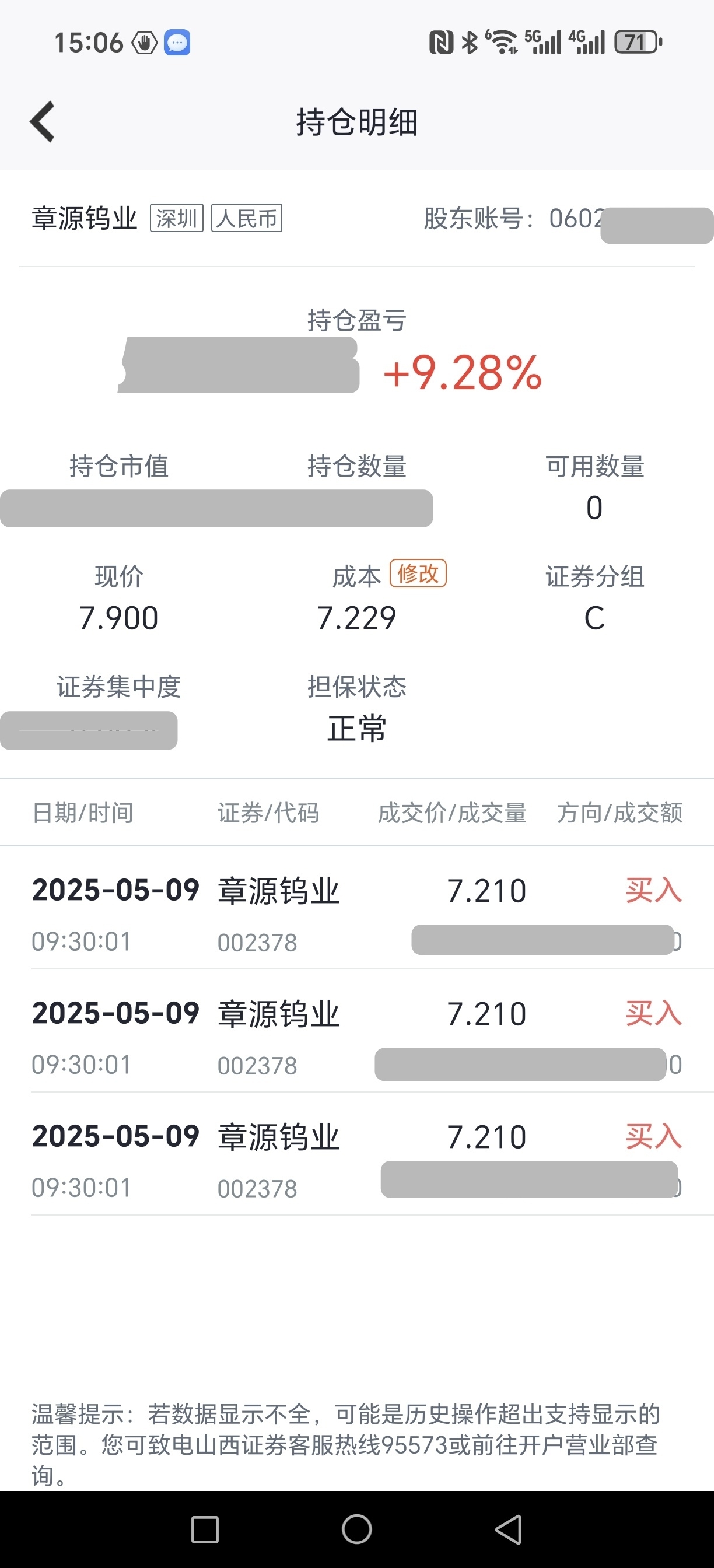Tap the +9.28% profit percentage
The height and width of the screenshot is (1568, 714).
point(462,373)
